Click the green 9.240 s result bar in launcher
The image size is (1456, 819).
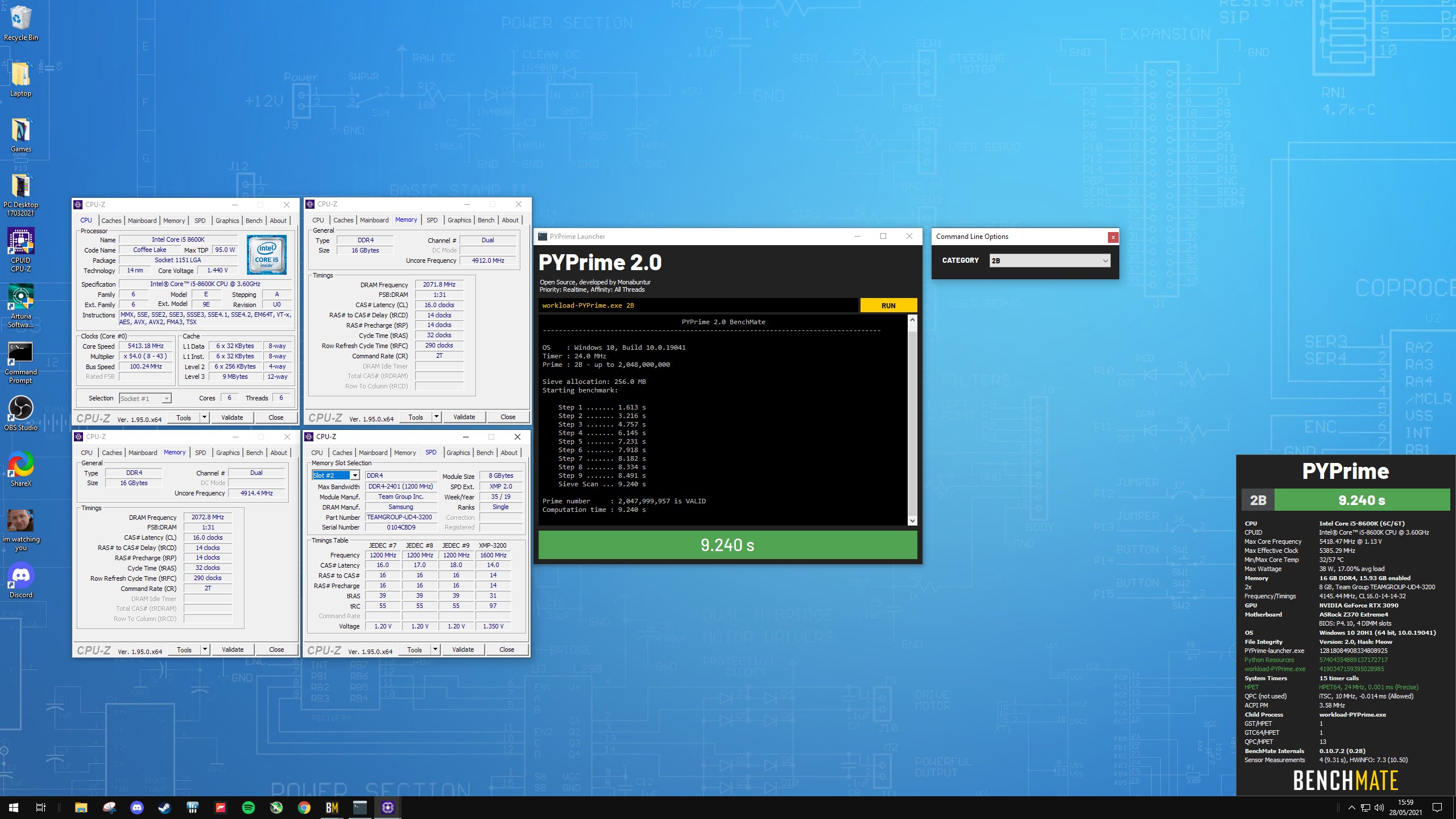(x=727, y=545)
